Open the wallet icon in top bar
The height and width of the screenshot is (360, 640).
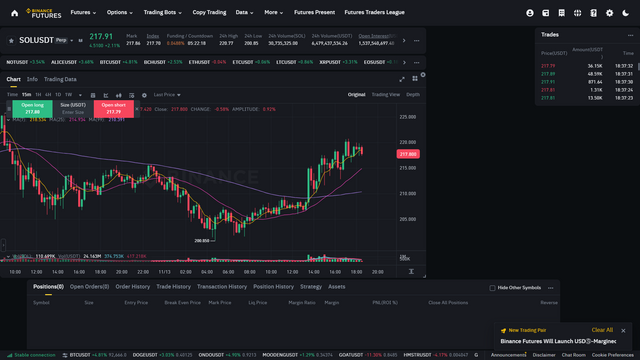(x=546, y=13)
